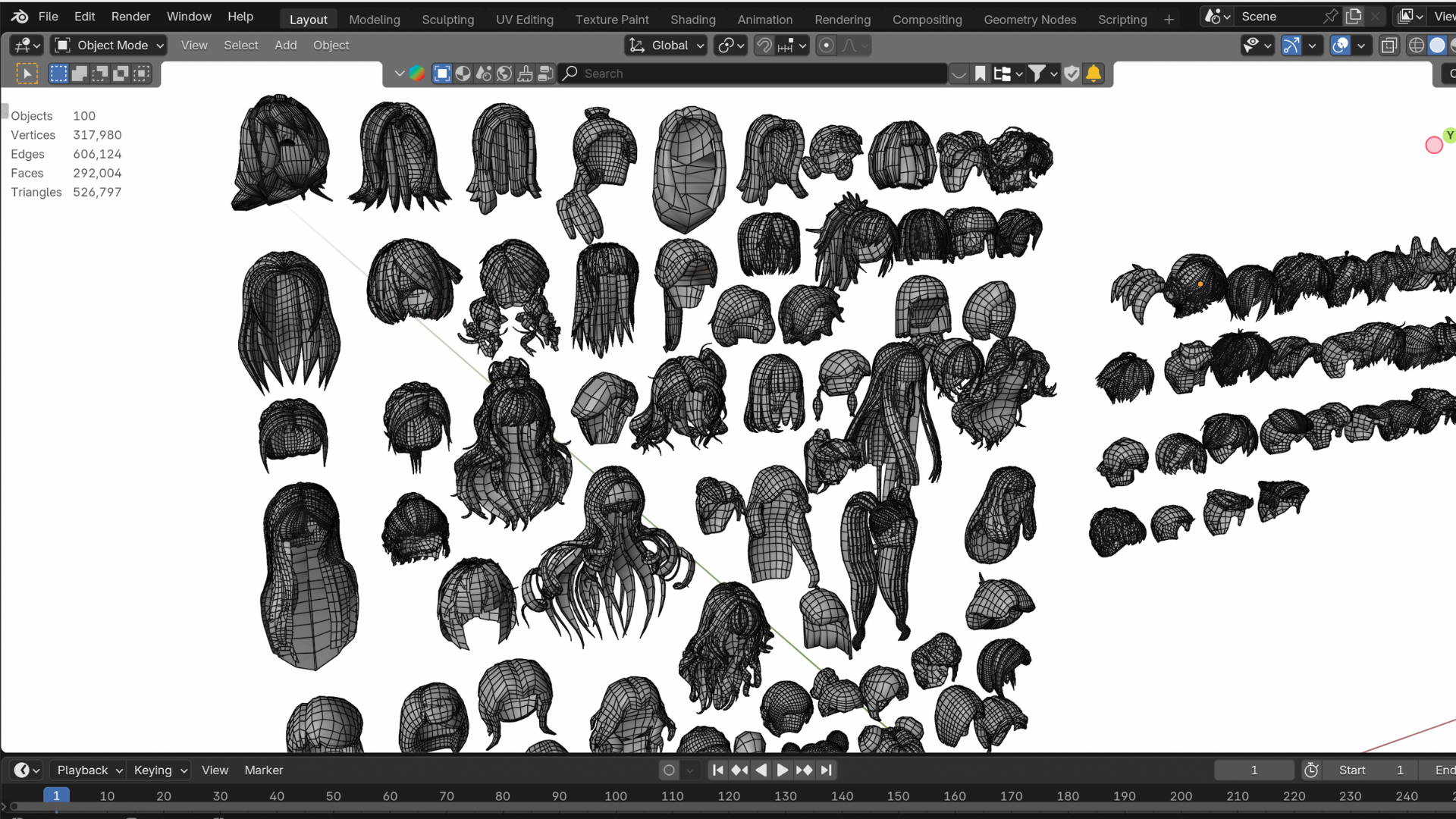Select the tweak tool icon
This screenshot has height=819, width=1456.
[27, 74]
